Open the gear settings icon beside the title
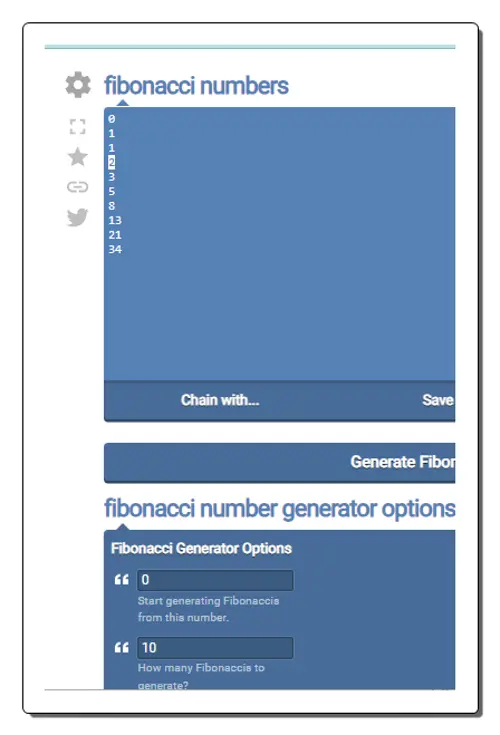Screen dimensions: 500x735 click(x=78, y=85)
